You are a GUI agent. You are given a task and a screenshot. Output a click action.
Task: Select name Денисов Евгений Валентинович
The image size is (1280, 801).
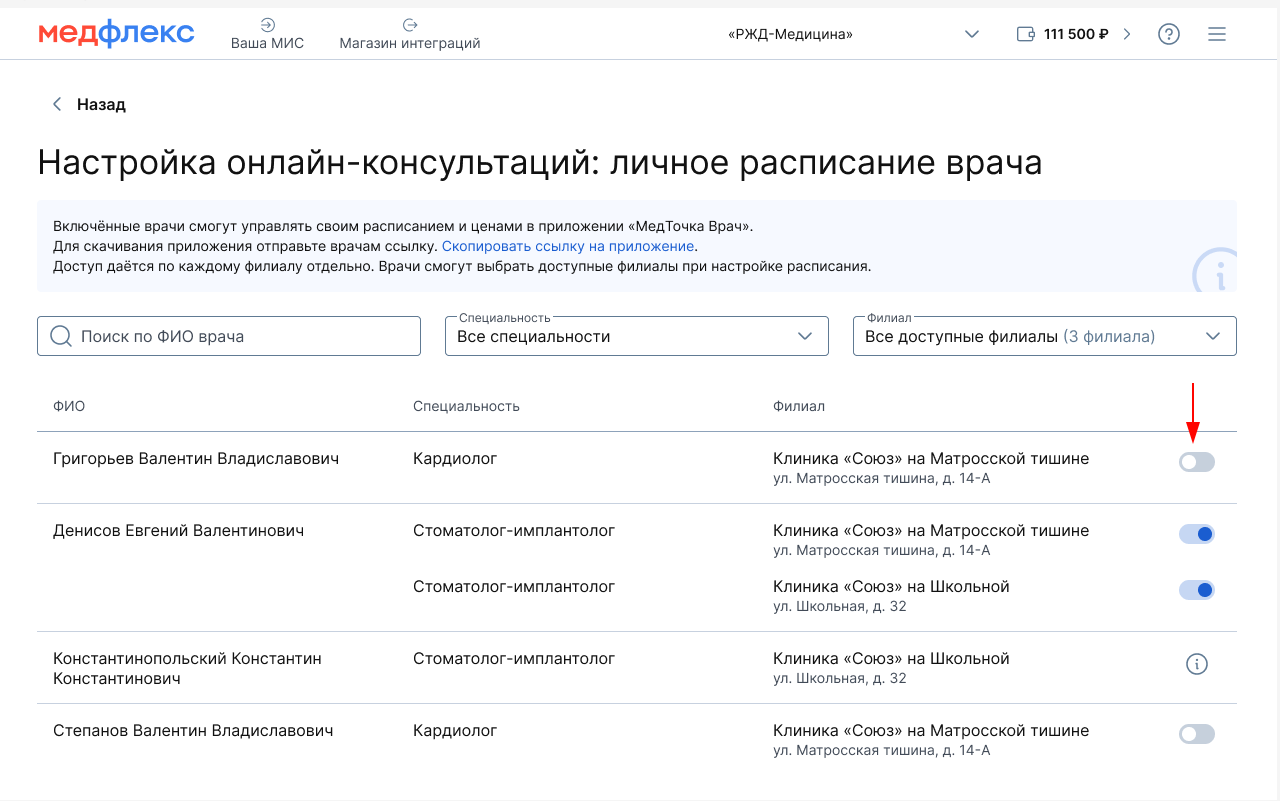pyautogui.click(x=178, y=531)
